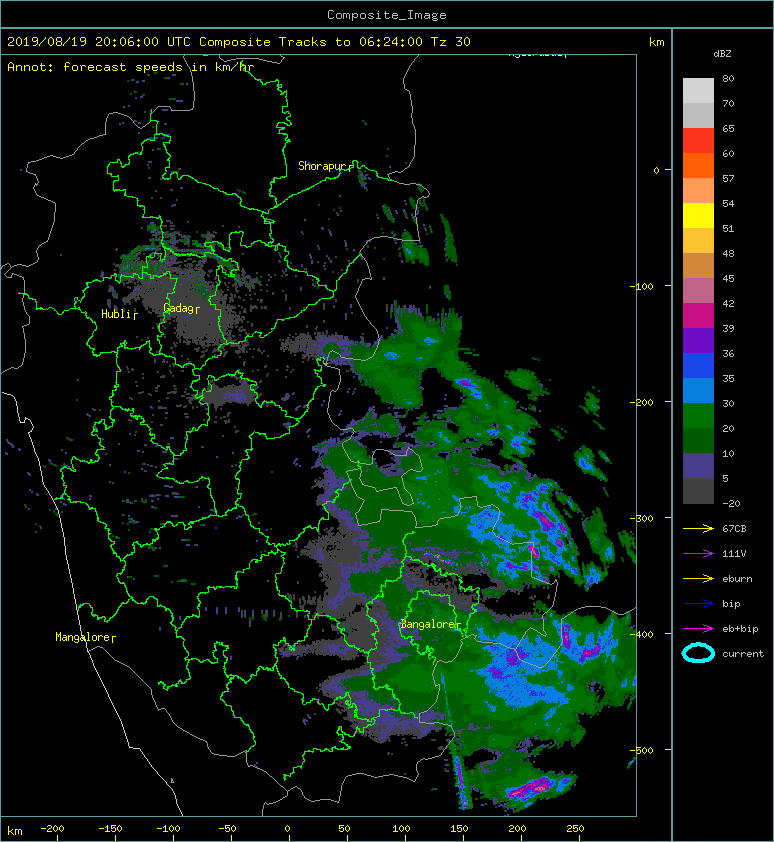Click the '-500' tick on vertical axis

[x=642, y=750]
